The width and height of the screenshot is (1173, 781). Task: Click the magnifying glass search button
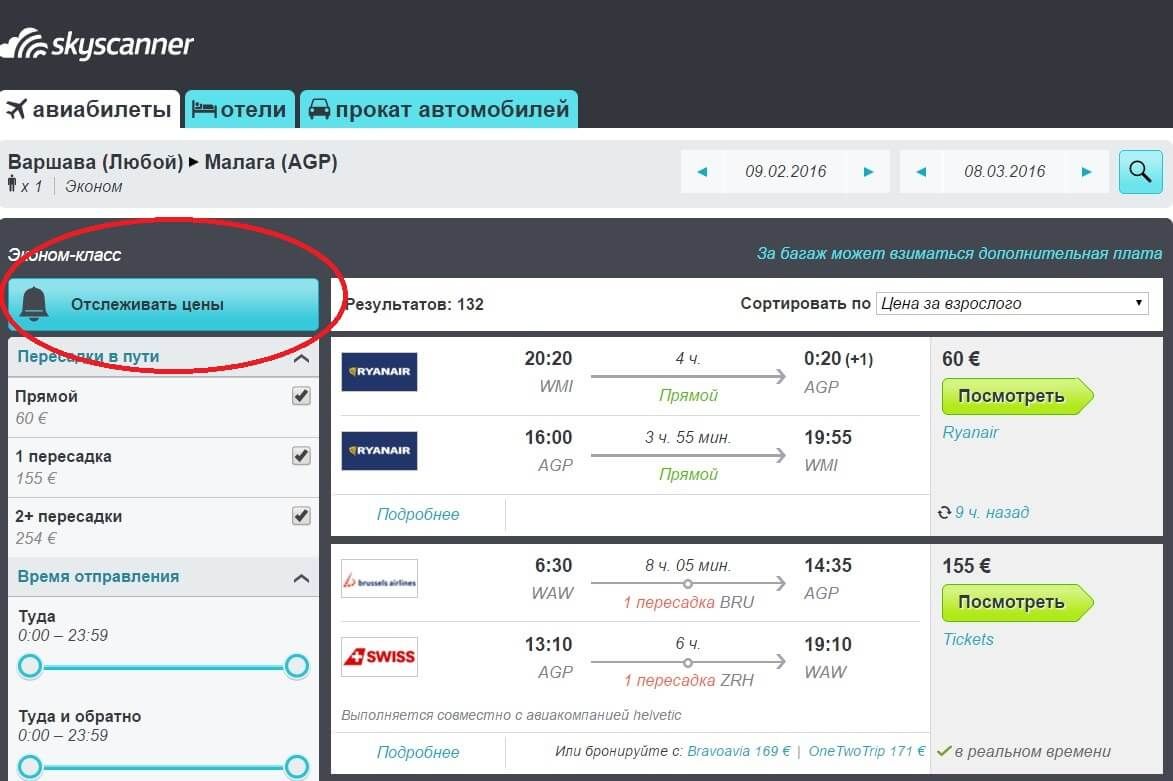coord(1140,171)
